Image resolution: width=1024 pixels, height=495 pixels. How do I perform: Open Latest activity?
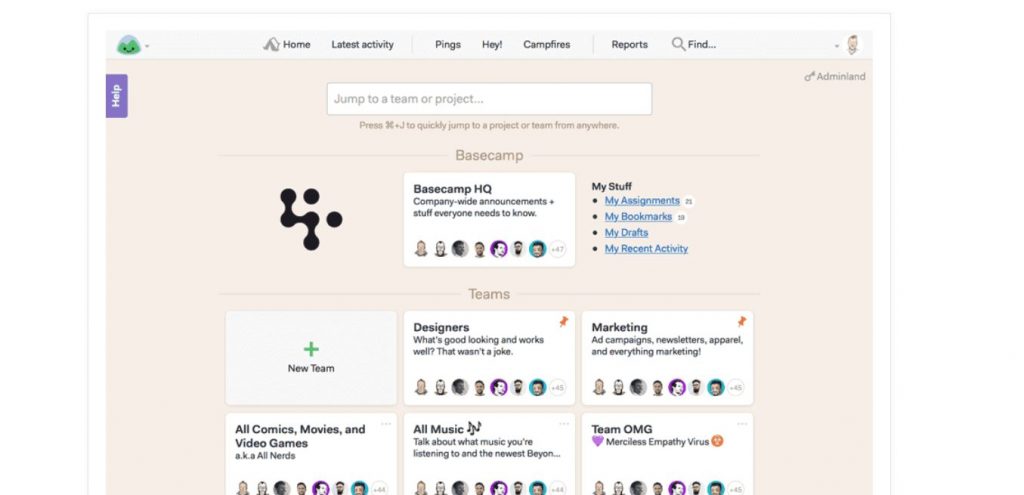pos(362,44)
